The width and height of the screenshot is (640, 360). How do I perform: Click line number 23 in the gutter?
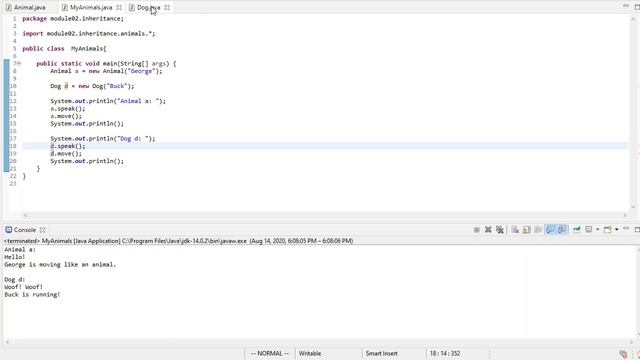click(13, 184)
